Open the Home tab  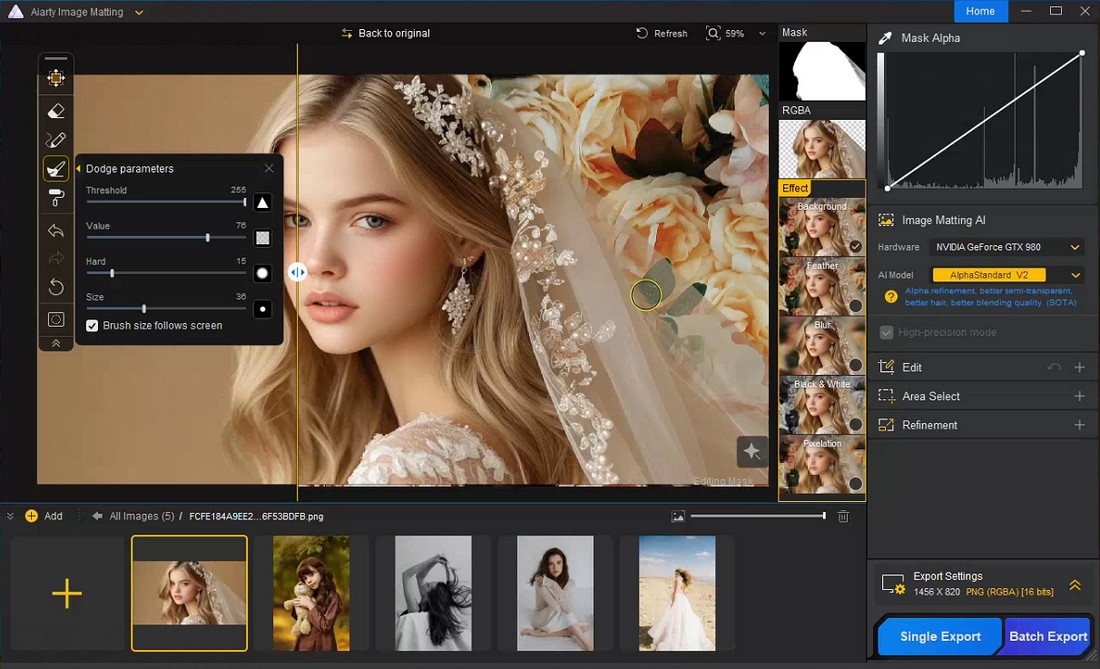click(980, 11)
